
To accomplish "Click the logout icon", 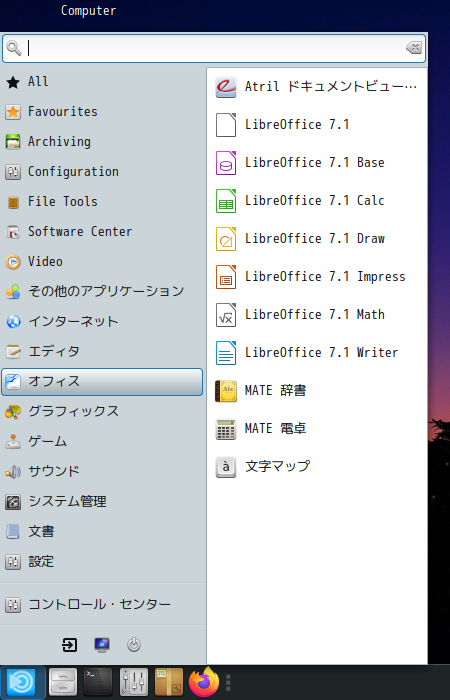I will pyautogui.click(x=69, y=645).
